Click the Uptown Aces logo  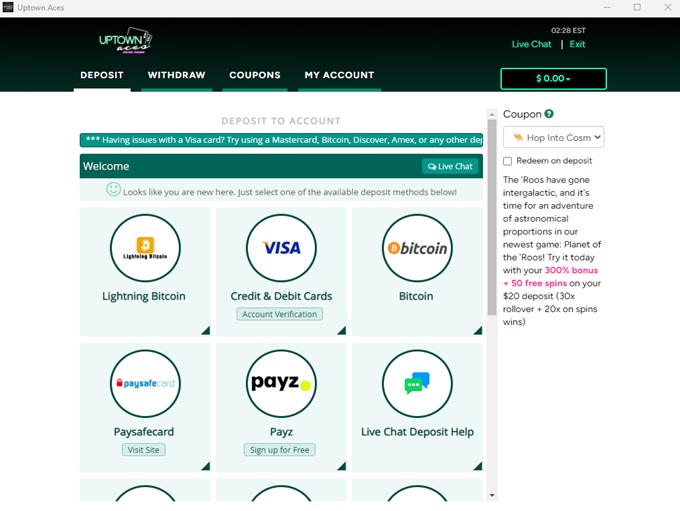point(125,41)
